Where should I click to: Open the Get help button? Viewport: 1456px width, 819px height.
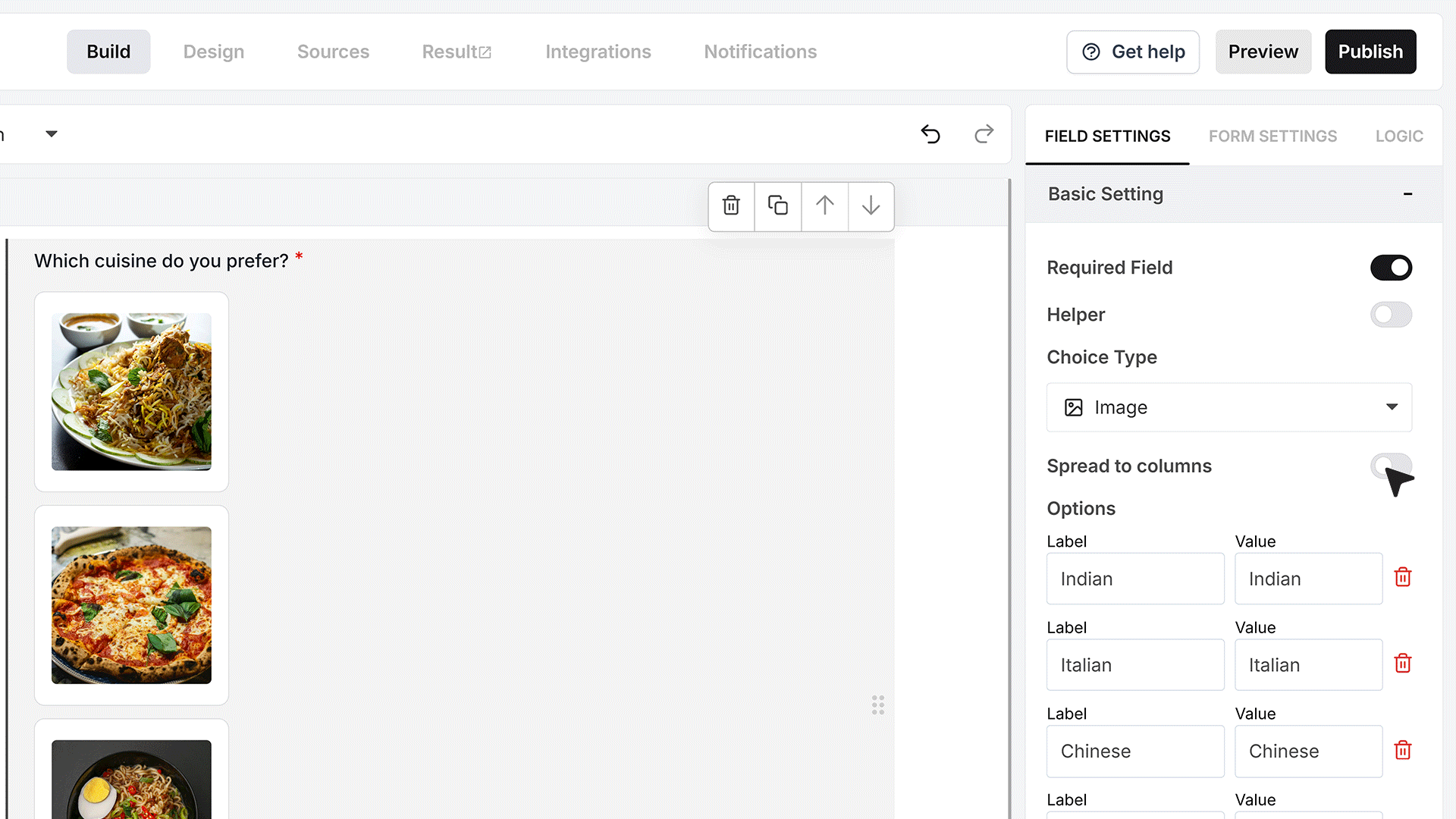pos(1133,52)
